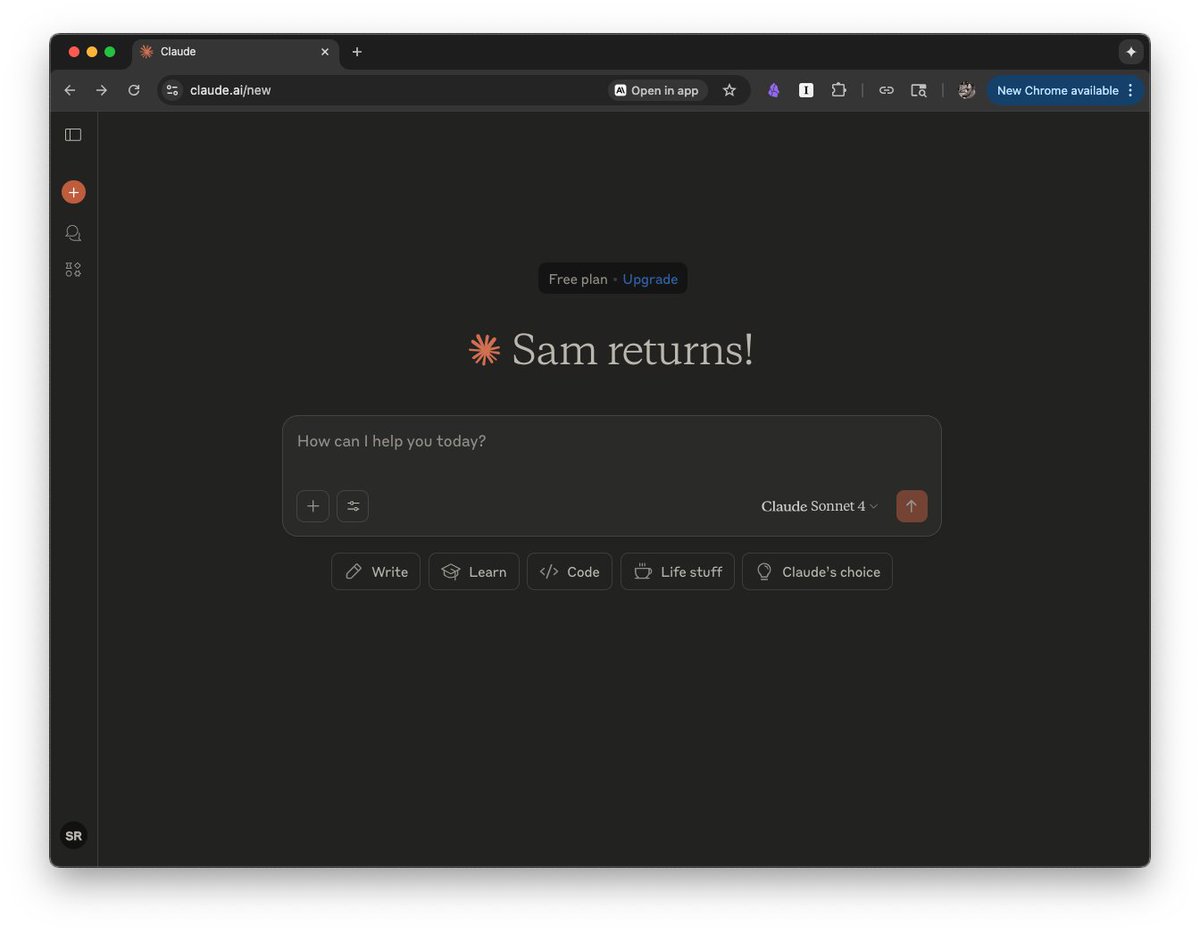
Task: View site information icon in address bar
Action: tap(172, 90)
